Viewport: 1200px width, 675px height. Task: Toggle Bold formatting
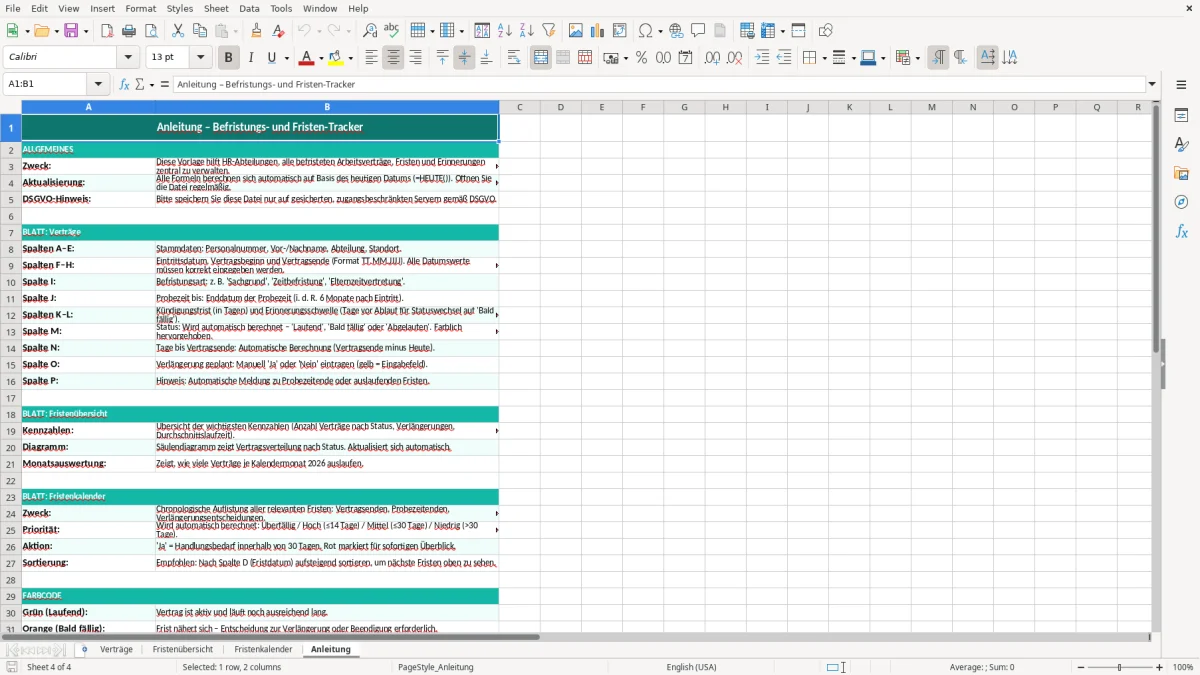pos(228,58)
